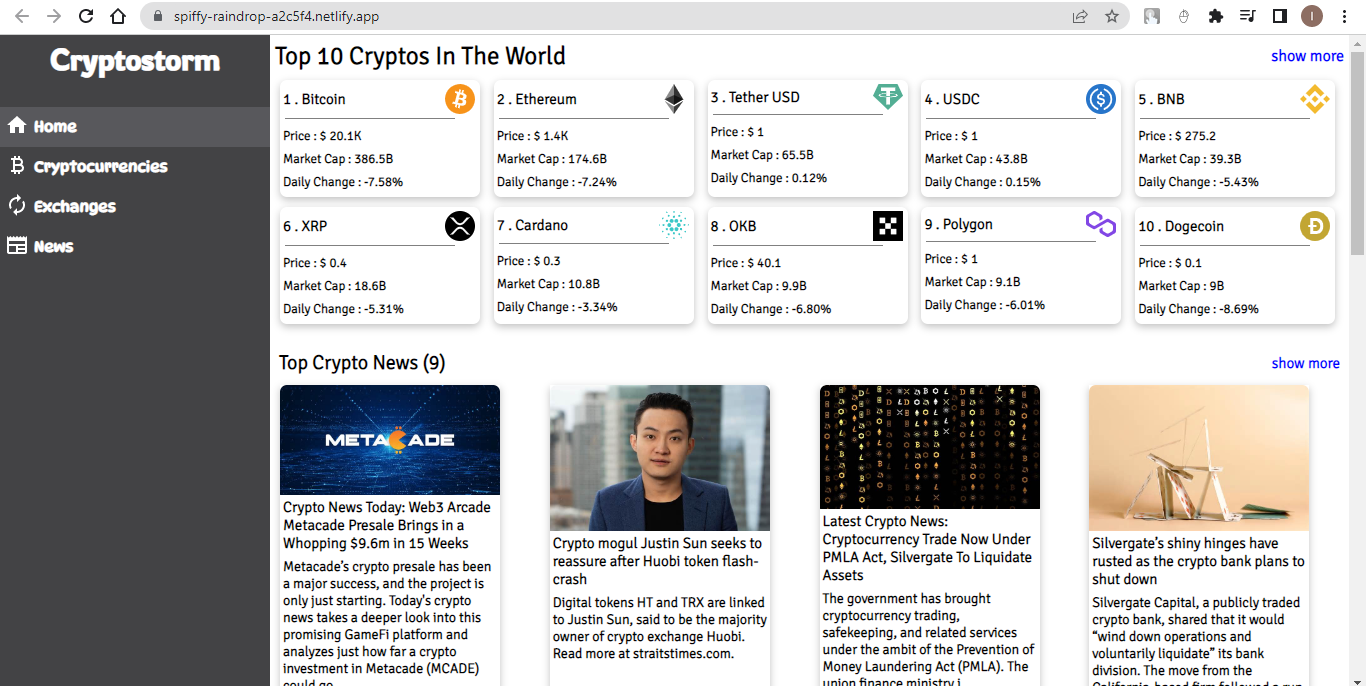Open the Justin Sun Huobi news headline
The width and height of the screenshot is (1366, 686).
tap(657, 561)
